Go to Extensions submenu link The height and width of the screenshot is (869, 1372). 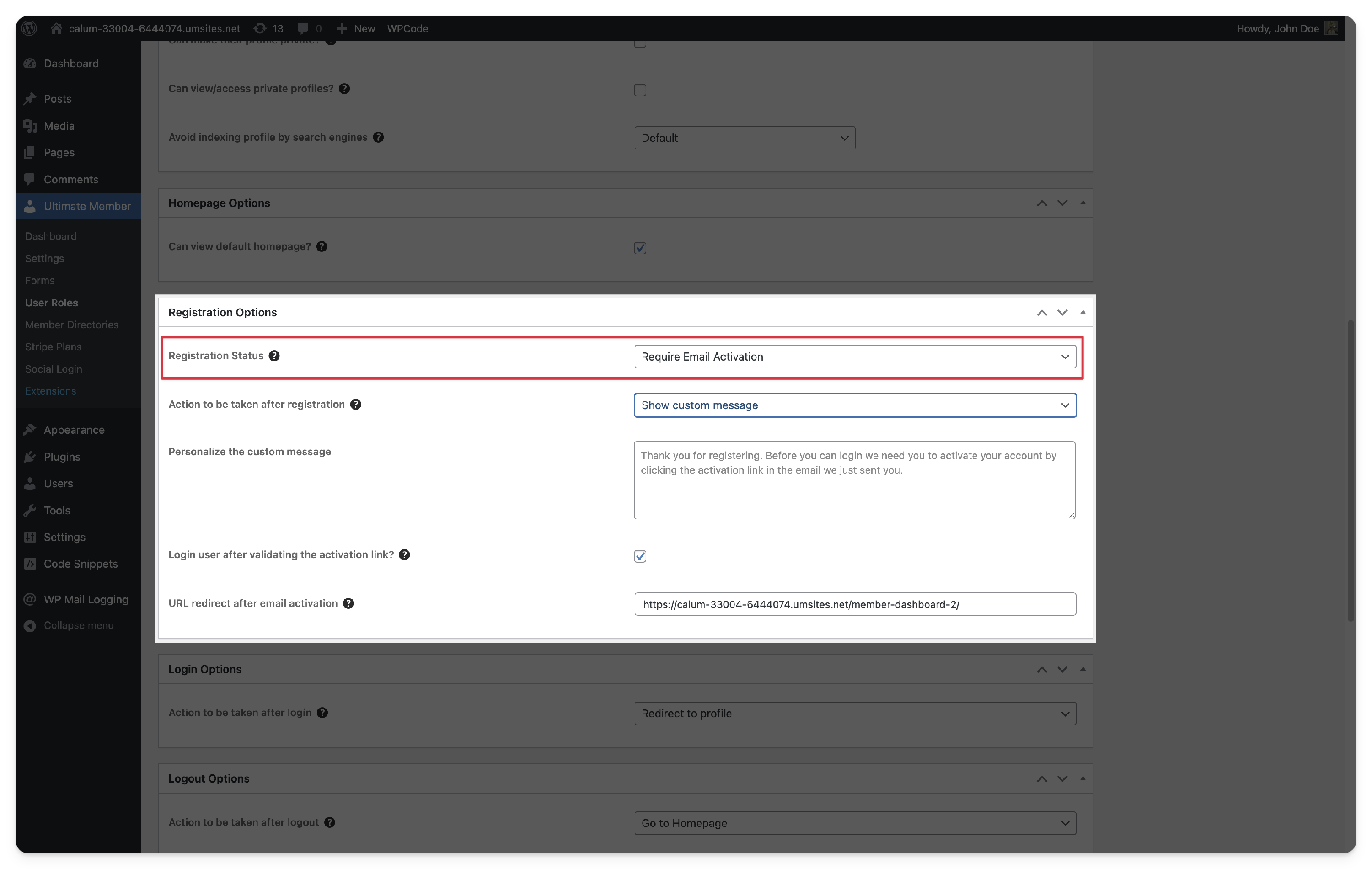coord(51,391)
